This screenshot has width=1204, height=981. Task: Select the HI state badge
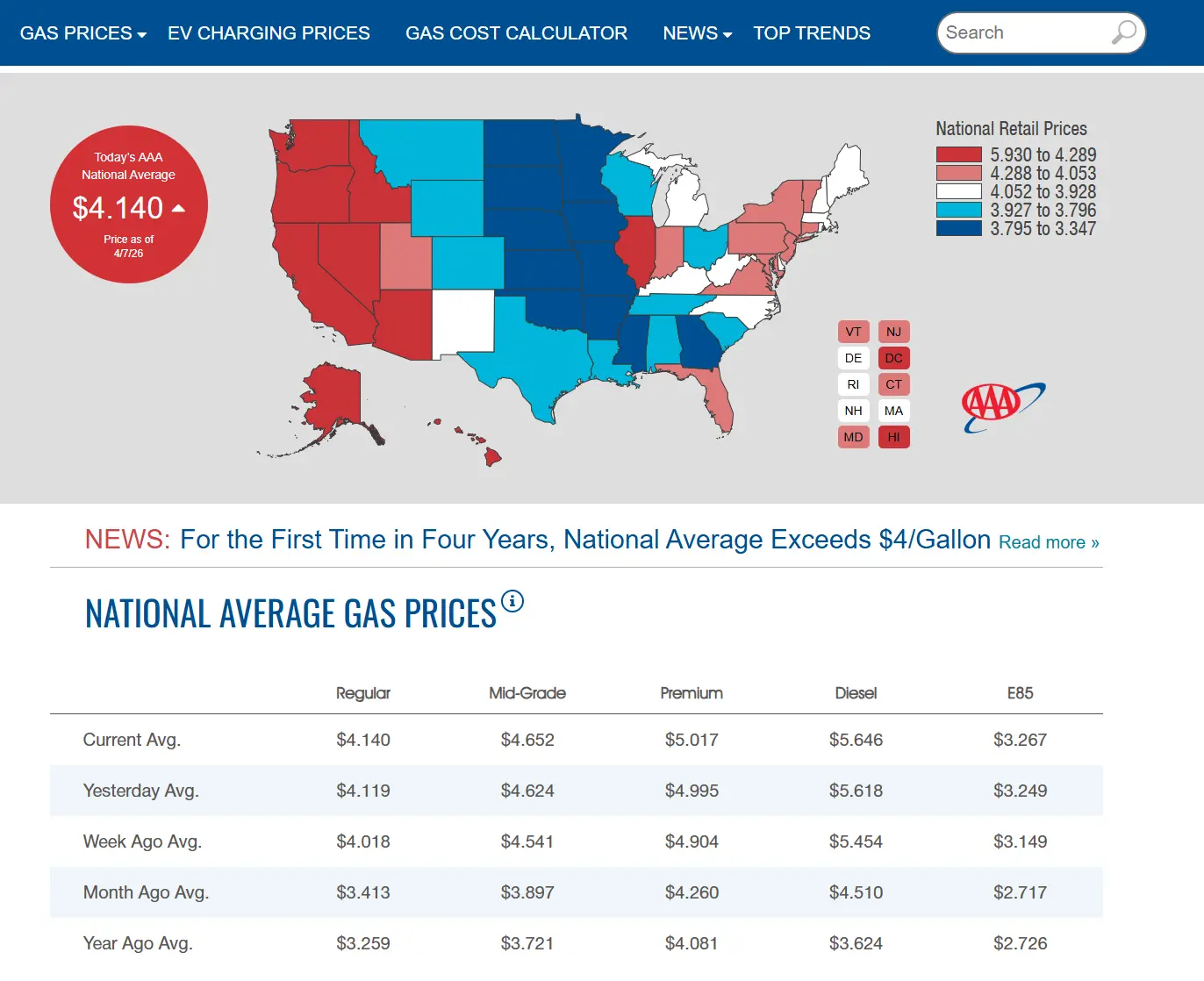[x=893, y=437]
